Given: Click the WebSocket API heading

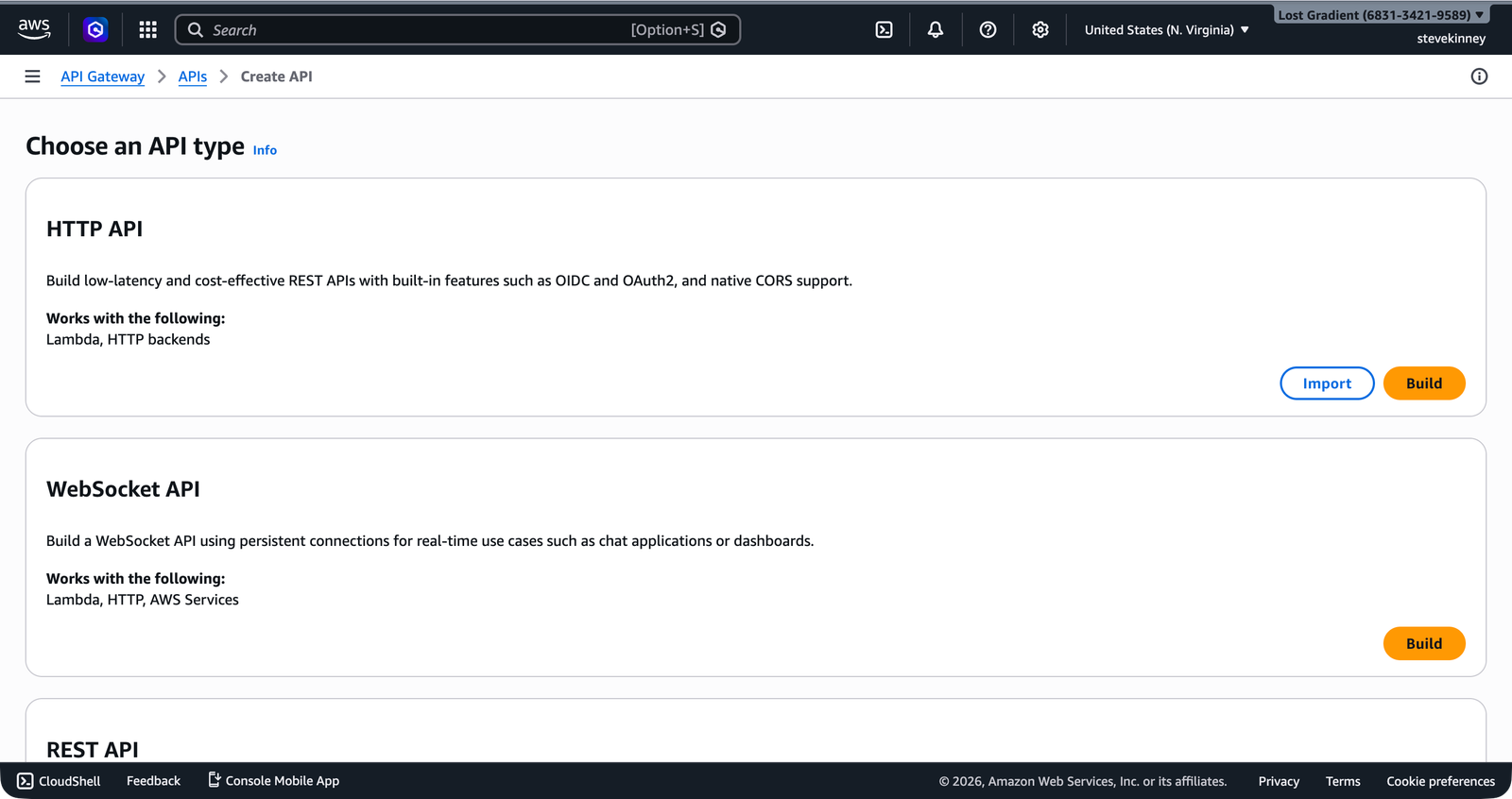Looking at the screenshot, I should coord(123,489).
